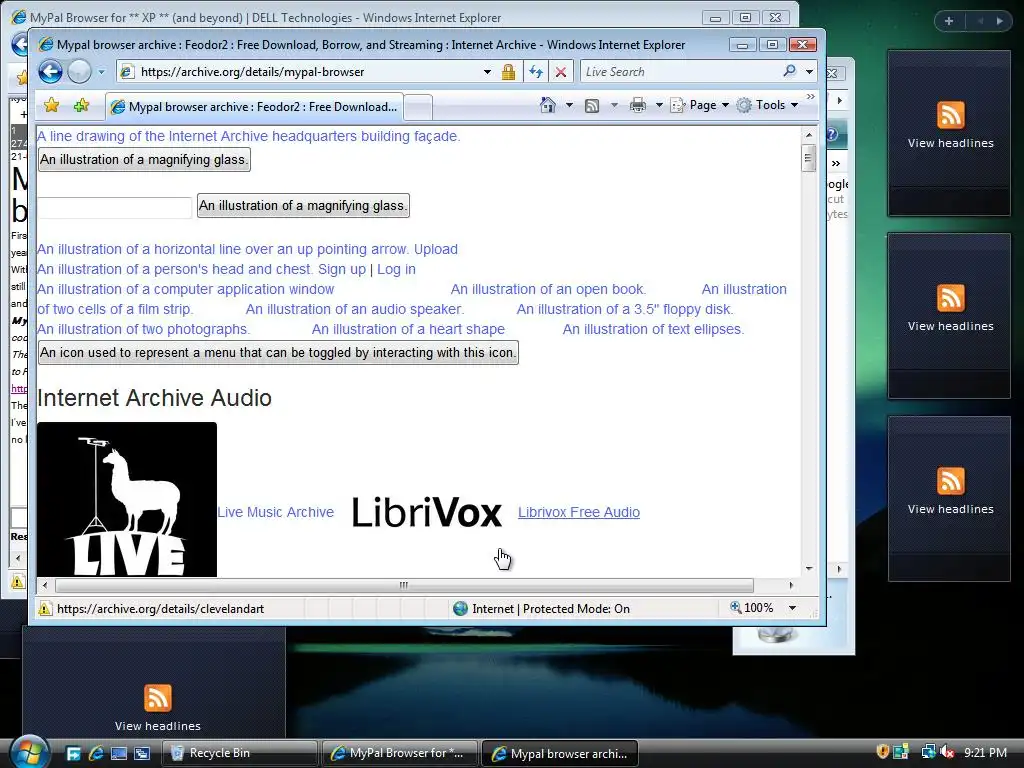Click the Print toolbar icon
This screenshot has height=768, width=1024.
tap(638, 105)
